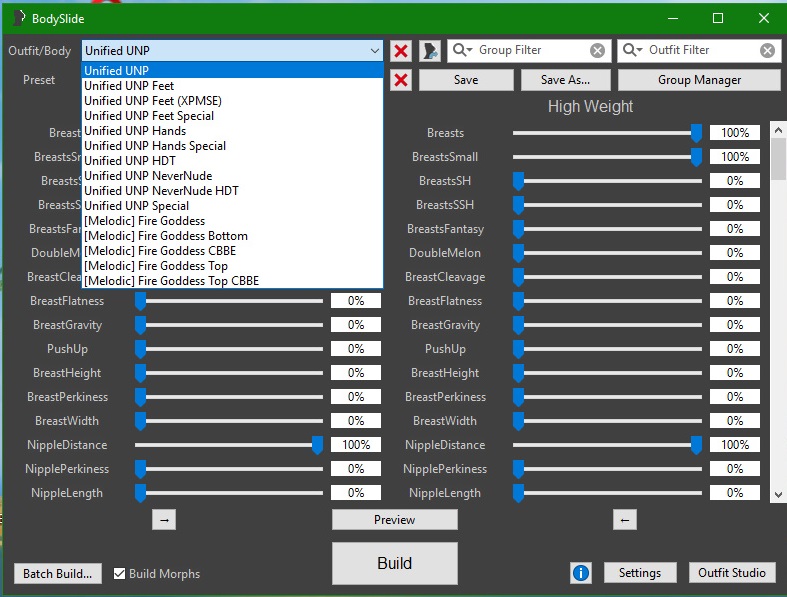Copy low weight values to high (right arrow)

[x=164, y=520]
